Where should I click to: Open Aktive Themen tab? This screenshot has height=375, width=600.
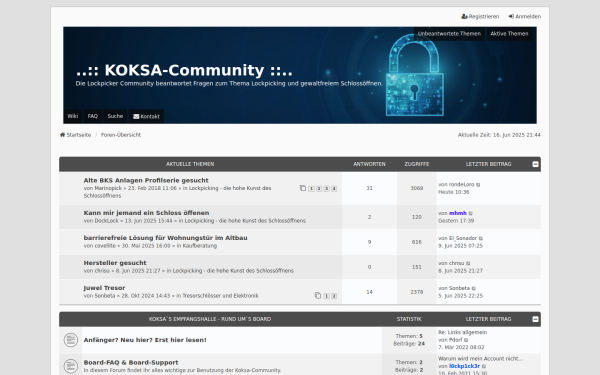coord(509,34)
